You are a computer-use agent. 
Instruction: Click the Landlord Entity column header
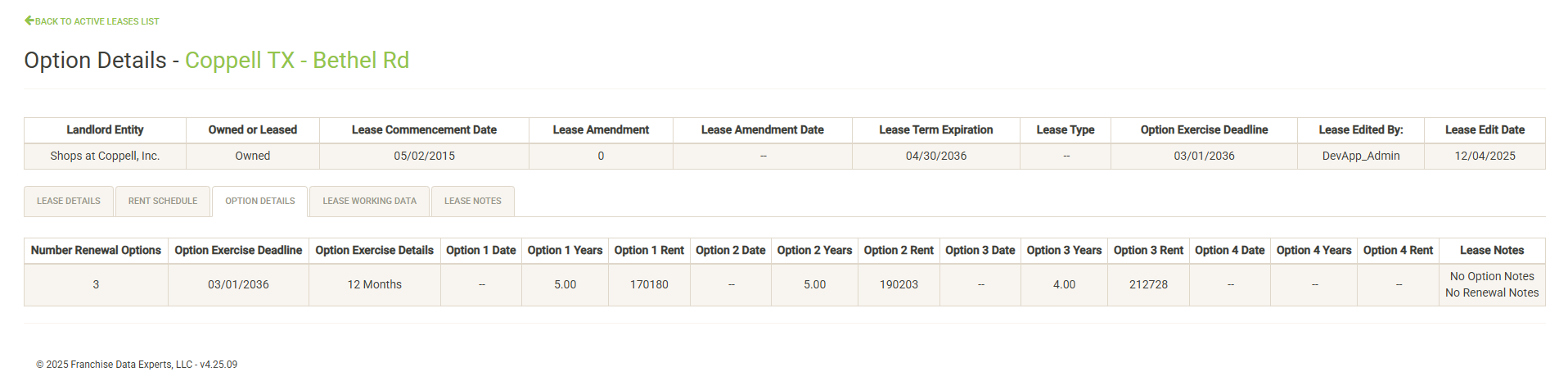105,130
